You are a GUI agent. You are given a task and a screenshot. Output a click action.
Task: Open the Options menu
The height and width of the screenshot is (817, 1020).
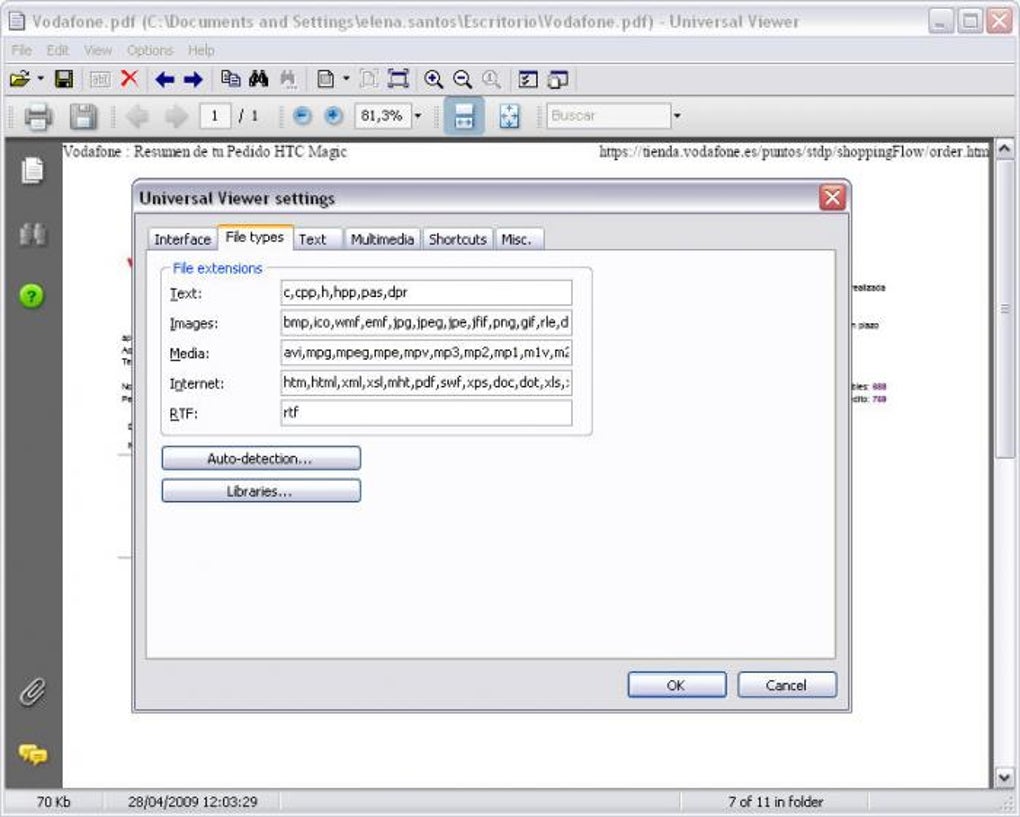tap(150, 50)
